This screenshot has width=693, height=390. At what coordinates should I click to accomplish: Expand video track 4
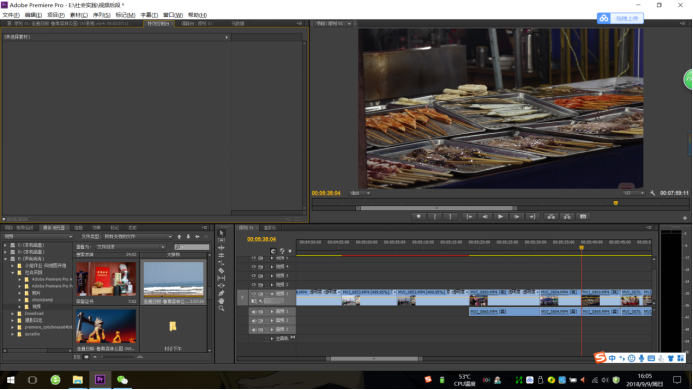pos(272,267)
